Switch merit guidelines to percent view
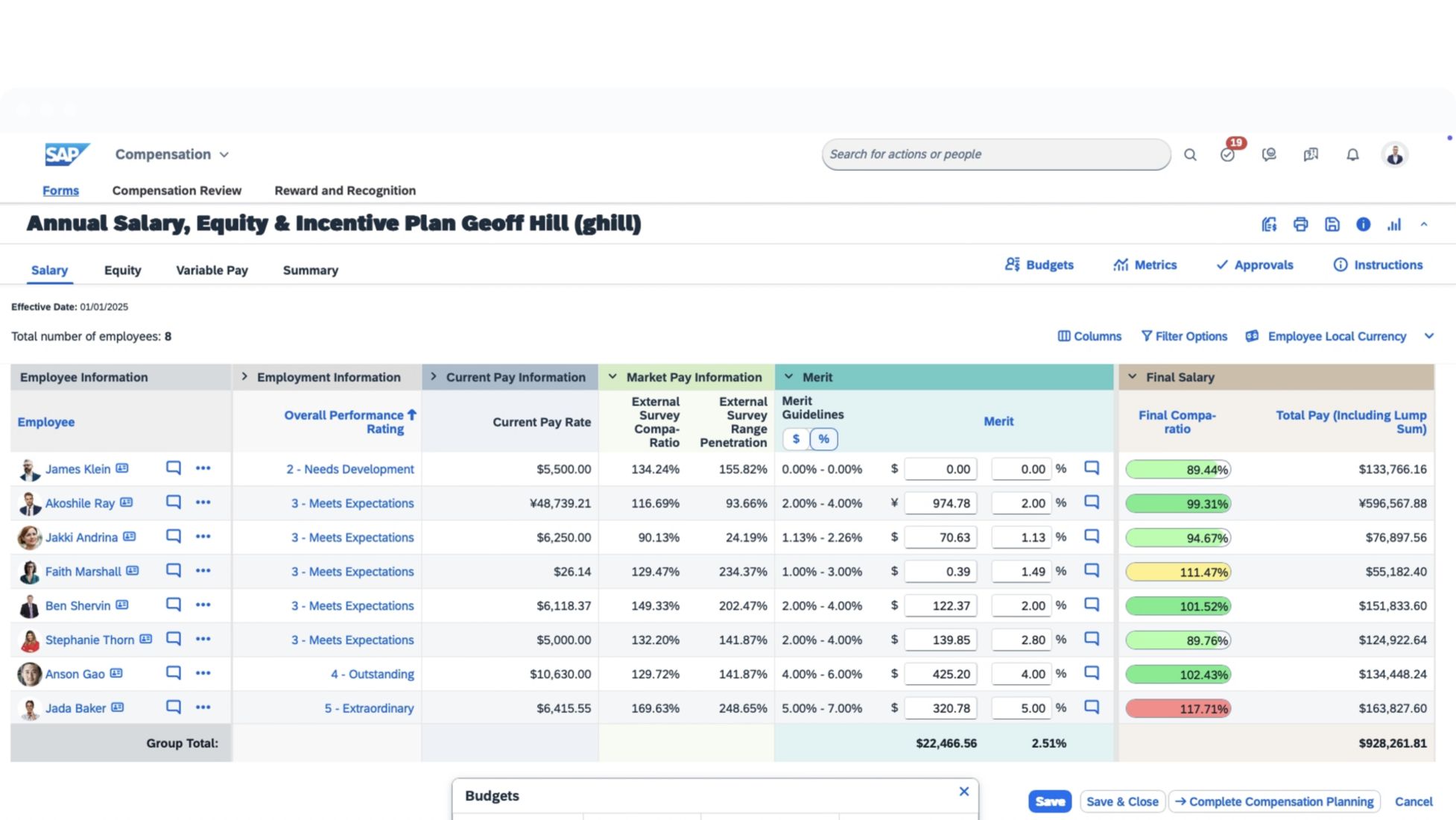The width and height of the screenshot is (1456, 820). coord(823,439)
